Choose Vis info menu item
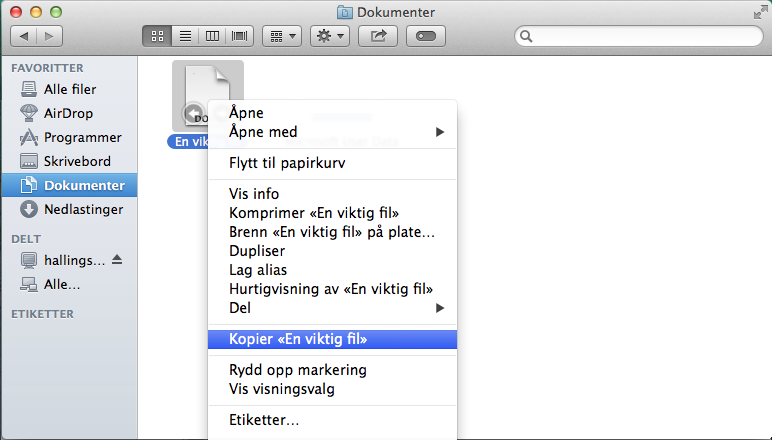This screenshot has height=440, width=772. click(x=332, y=194)
